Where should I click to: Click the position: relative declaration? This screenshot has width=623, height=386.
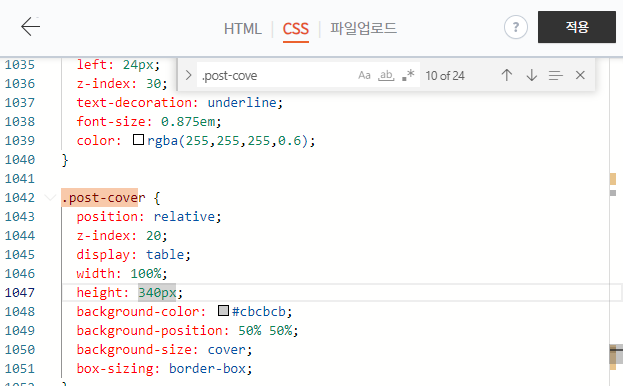point(149,216)
